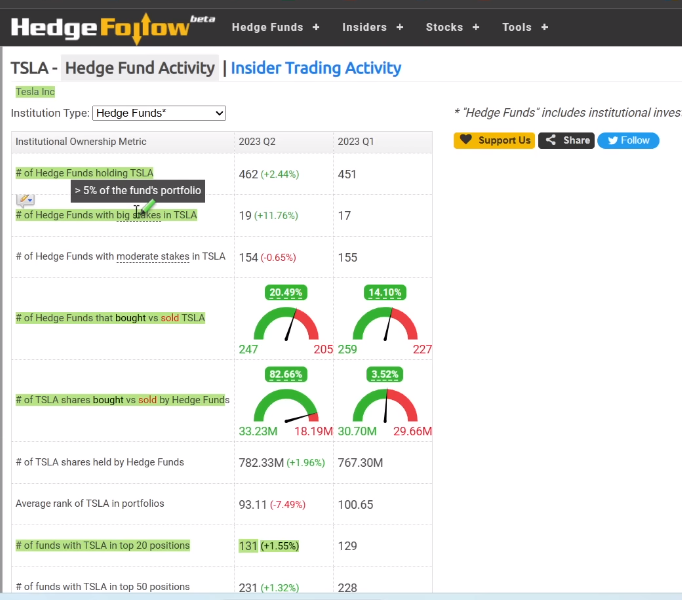Click the 2023 Q2 bought vs sold funds gauge
682x600 pixels.
tap(286, 323)
